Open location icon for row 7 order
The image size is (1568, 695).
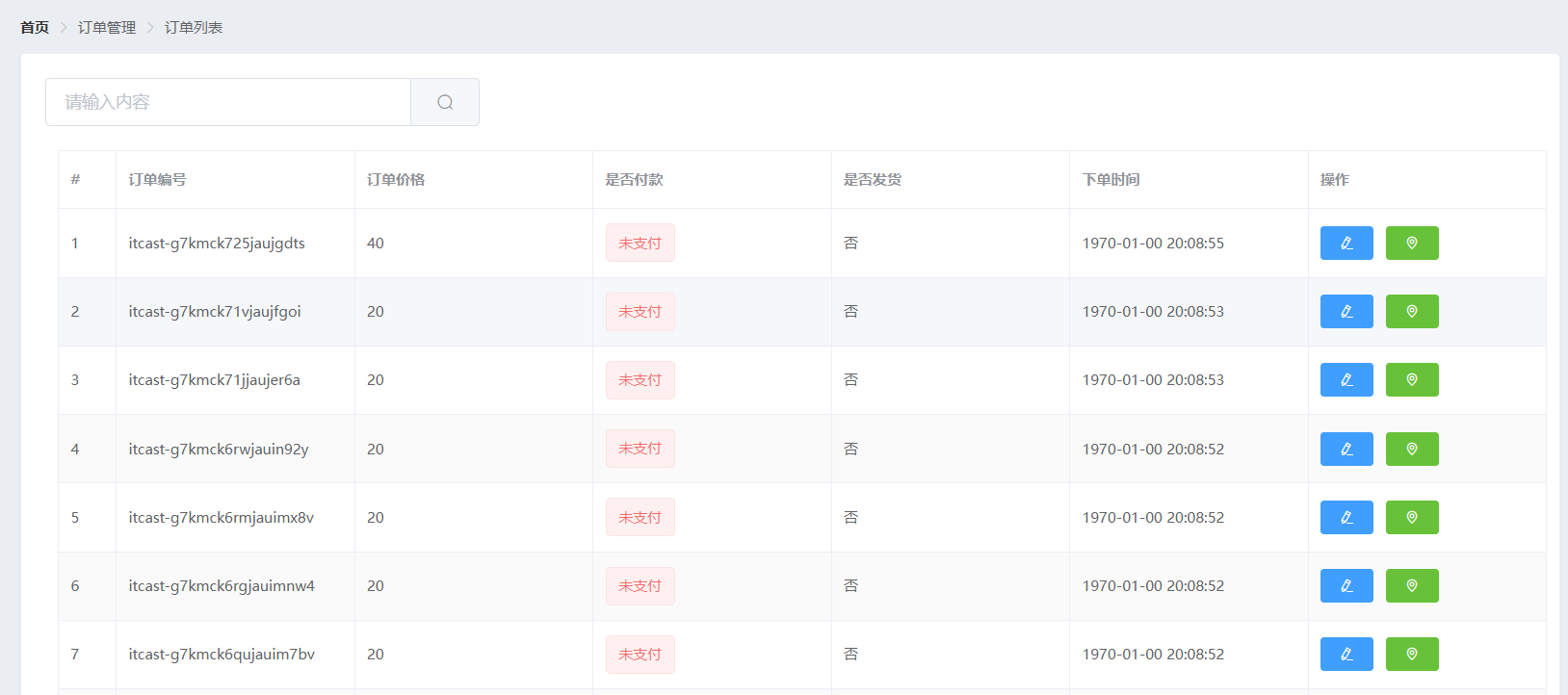pyautogui.click(x=1411, y=655)
